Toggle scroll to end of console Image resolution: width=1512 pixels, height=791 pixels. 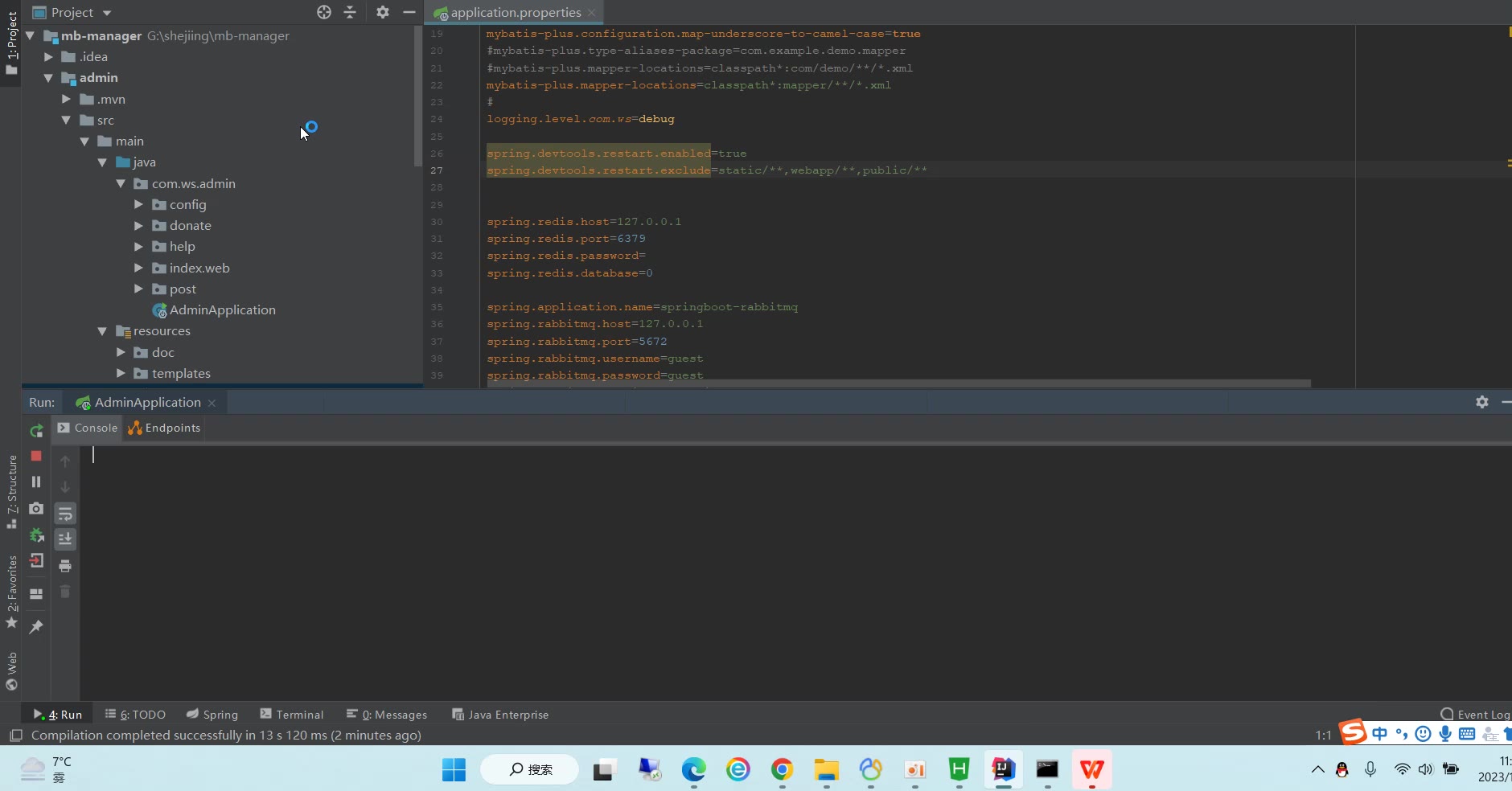65,539
